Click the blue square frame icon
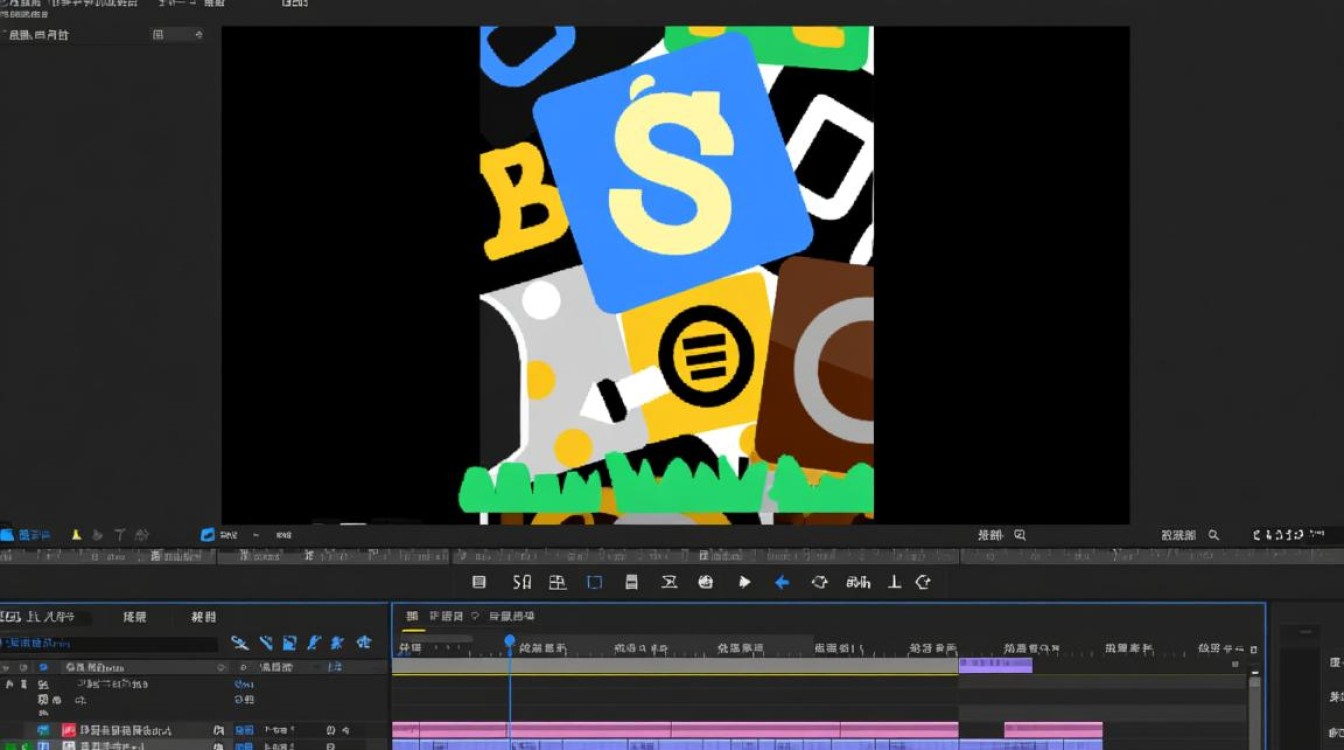1344x750 pixels. [x=594, y=582]
